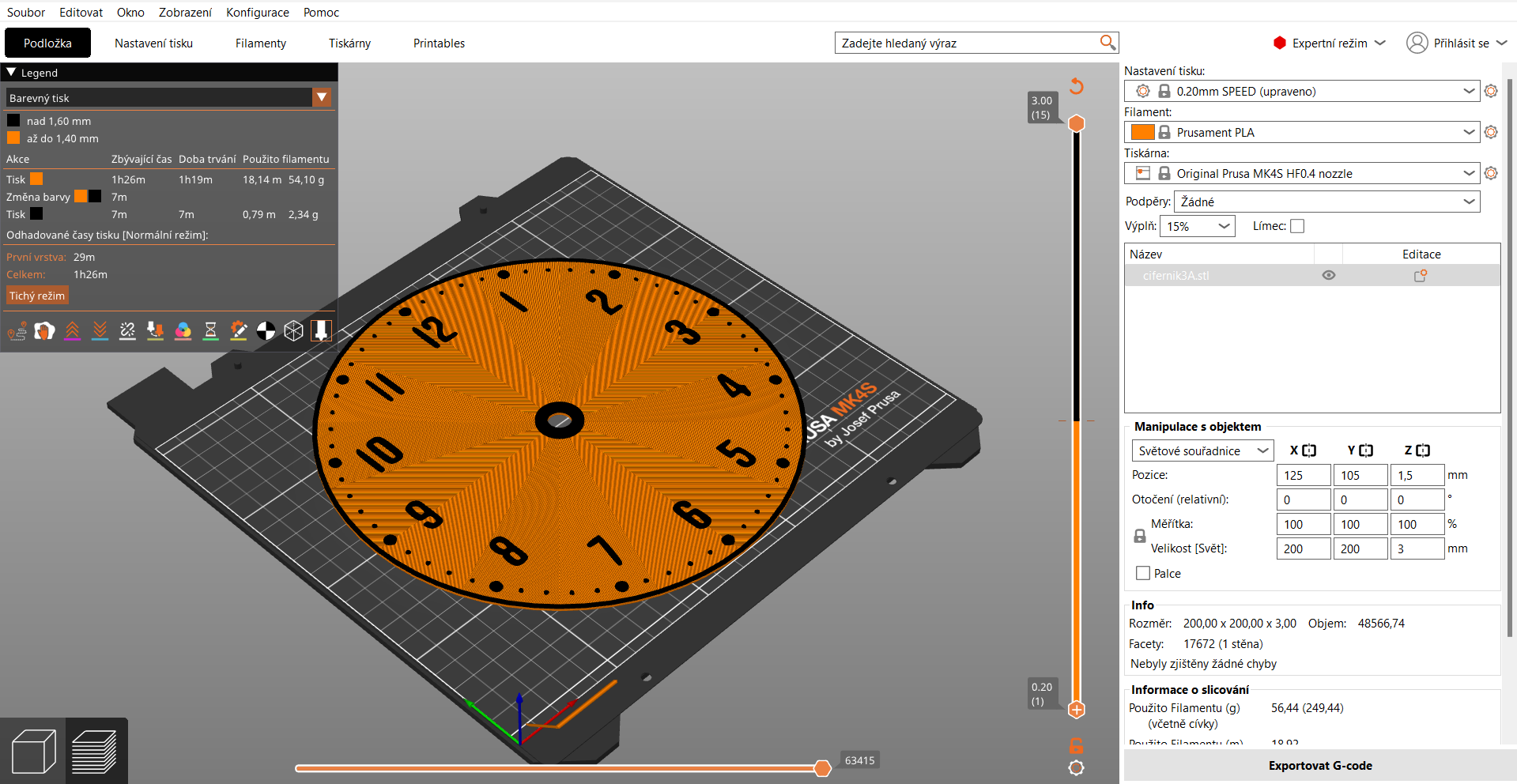Activate Tichý režim mode
Viewport: 1517px width, 784px height.
click(36, 295)
